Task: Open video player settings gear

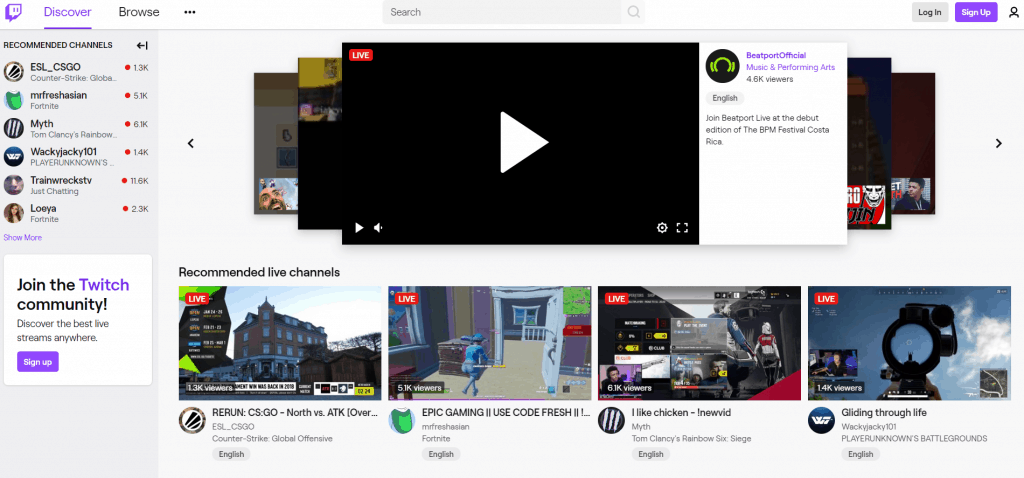Action: pyautogui.click(x=662, y=227)
